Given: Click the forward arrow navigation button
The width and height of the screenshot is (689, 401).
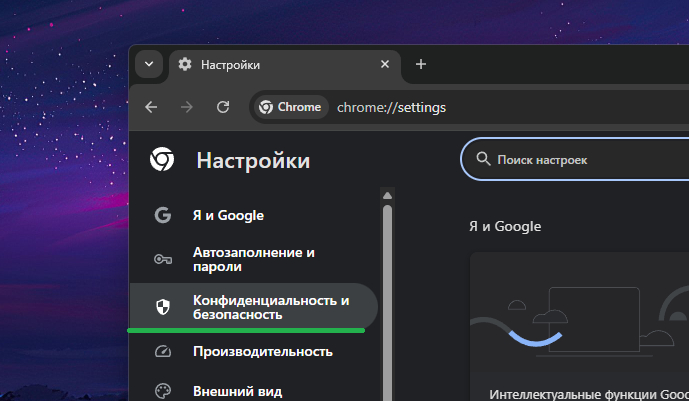Looking at the screenshot, I should point(187,107).
